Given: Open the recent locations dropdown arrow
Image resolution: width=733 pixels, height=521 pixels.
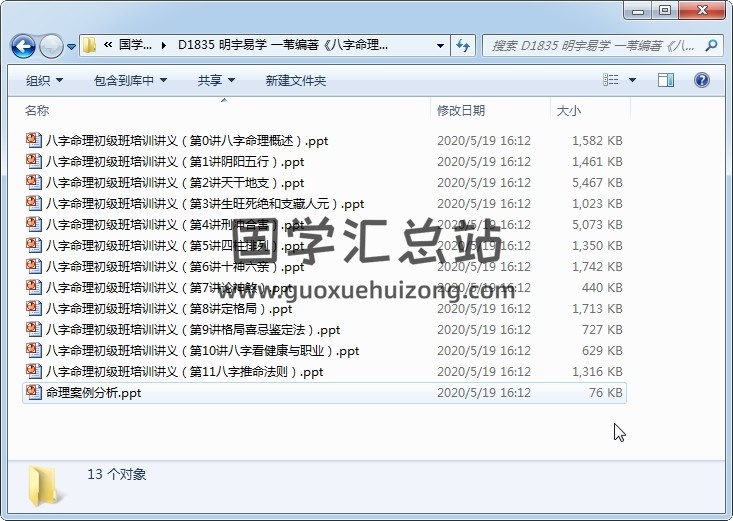Looking at the screenshot, I should click(71, 46).
